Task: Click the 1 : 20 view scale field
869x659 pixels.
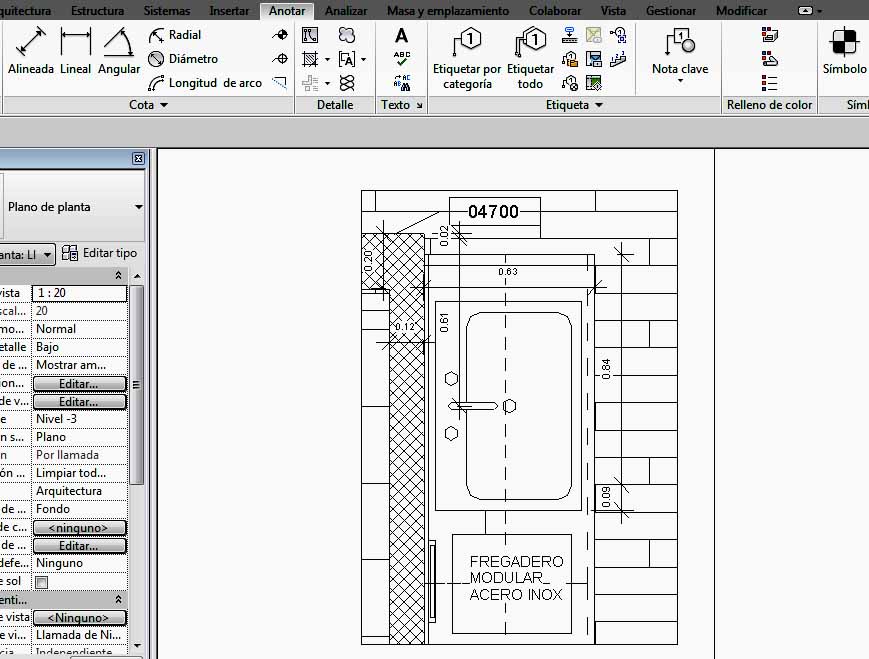Action: tap(79, 293)
